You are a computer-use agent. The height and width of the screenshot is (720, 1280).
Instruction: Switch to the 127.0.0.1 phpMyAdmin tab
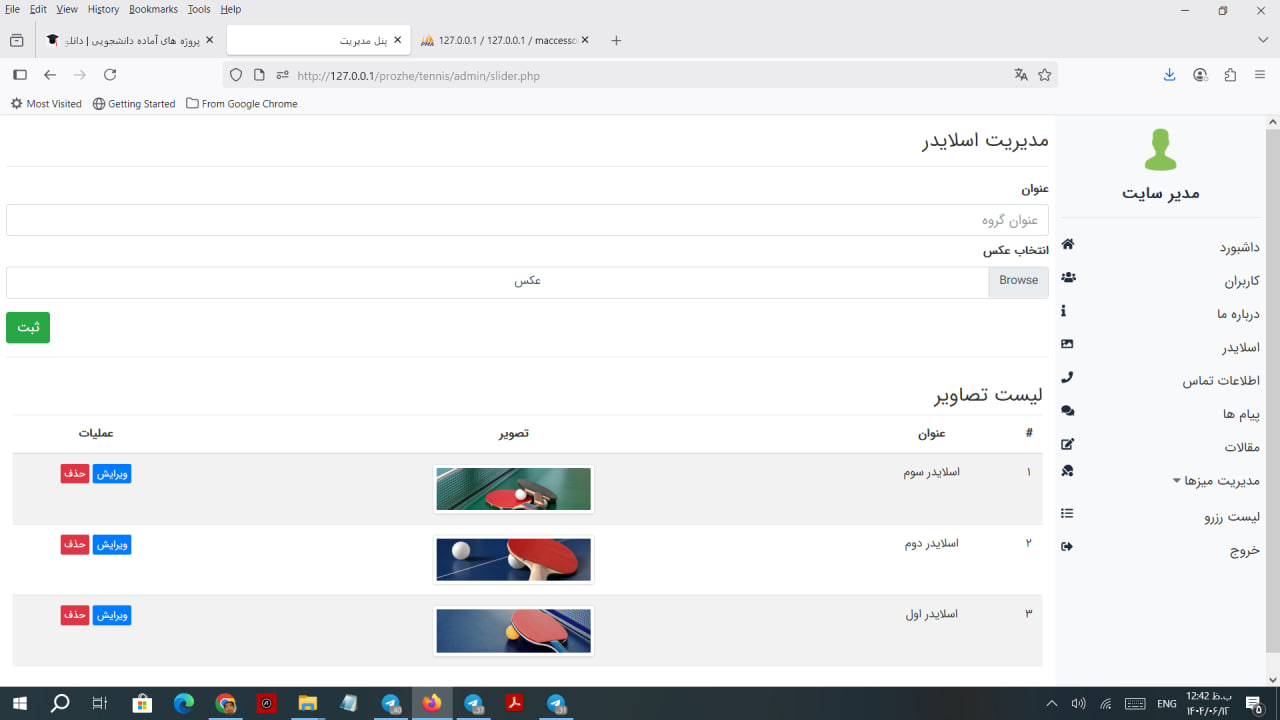click(x=505, y=40)
